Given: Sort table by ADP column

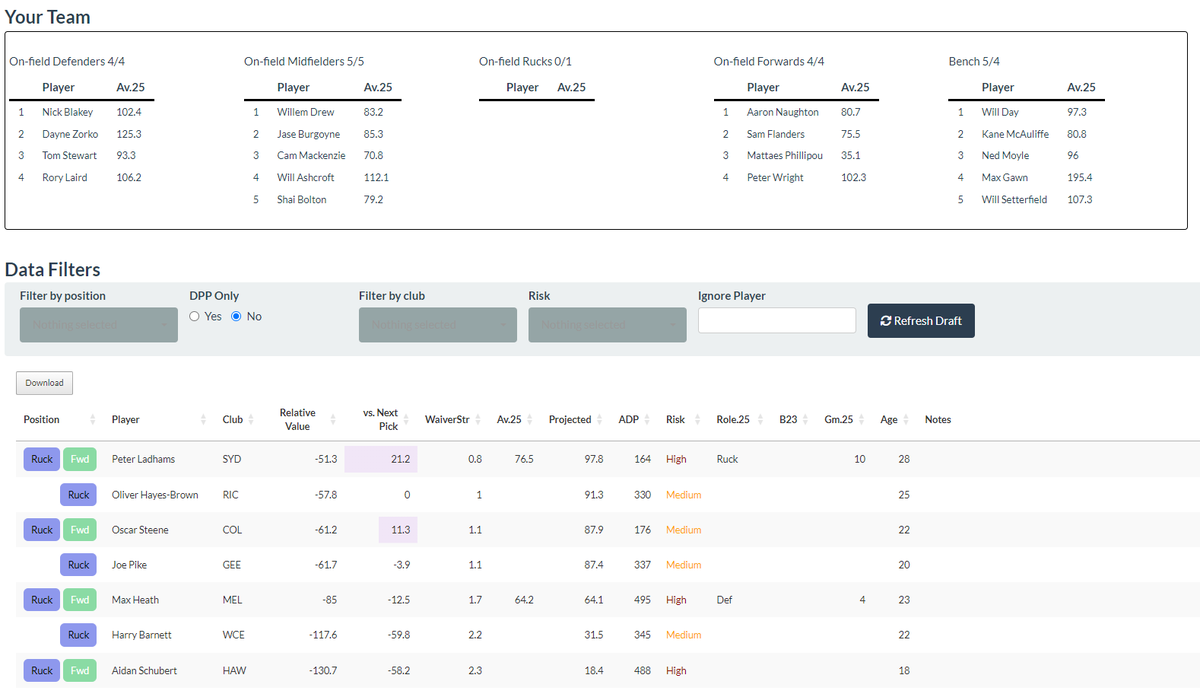Looking at the screenshot, I should click(635, 419).
